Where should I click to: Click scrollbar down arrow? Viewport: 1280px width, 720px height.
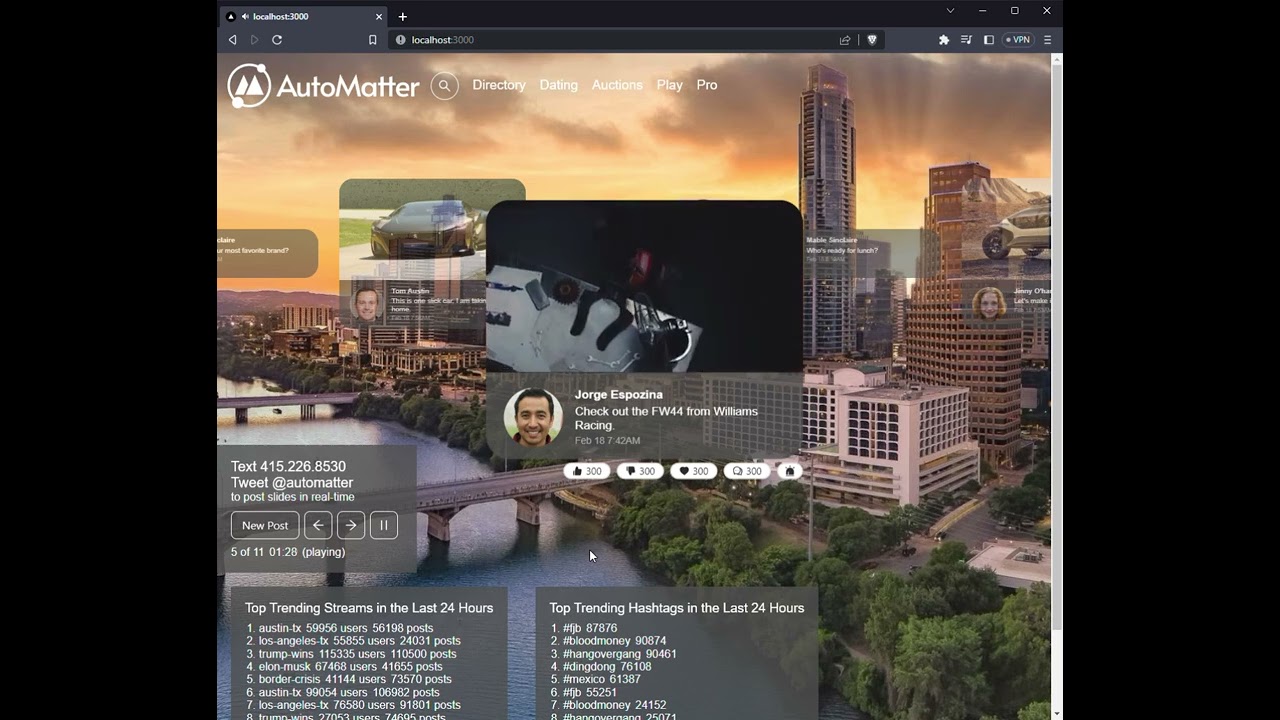[x=1056, y=713]
